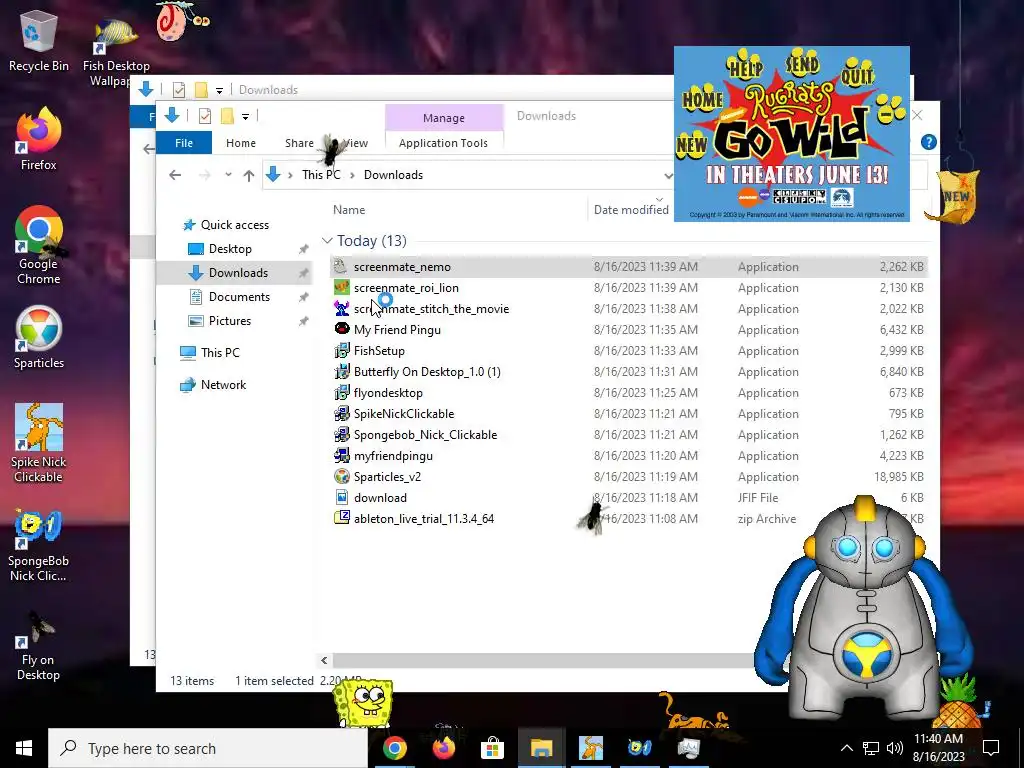
Task: Select the Sparticles_v2 file
Action: tap(387, 477)
